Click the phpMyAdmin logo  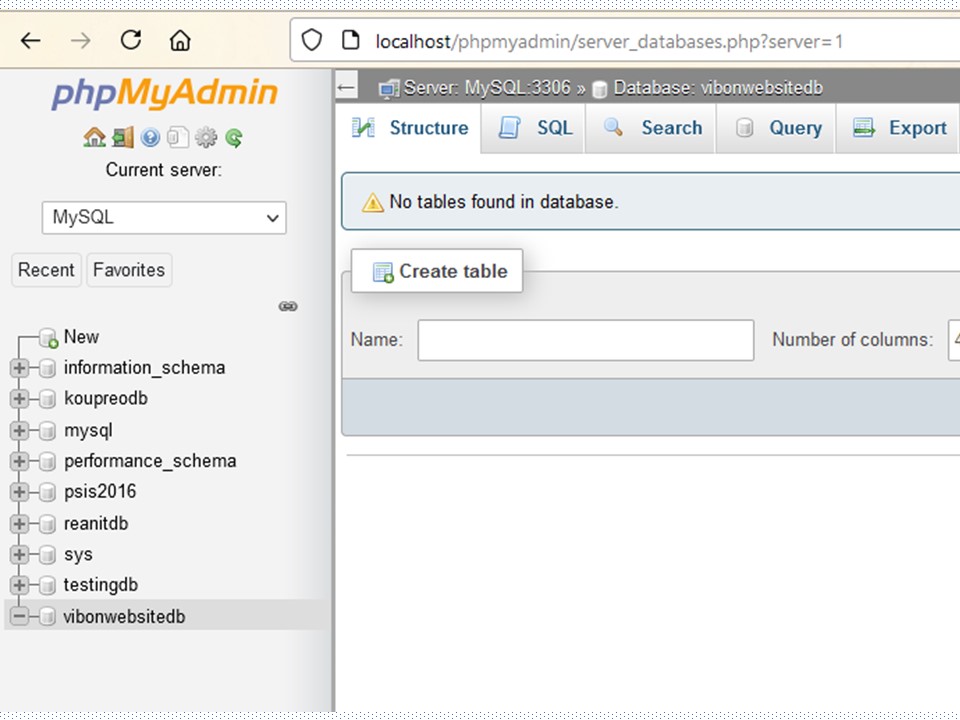coord(164,93)
